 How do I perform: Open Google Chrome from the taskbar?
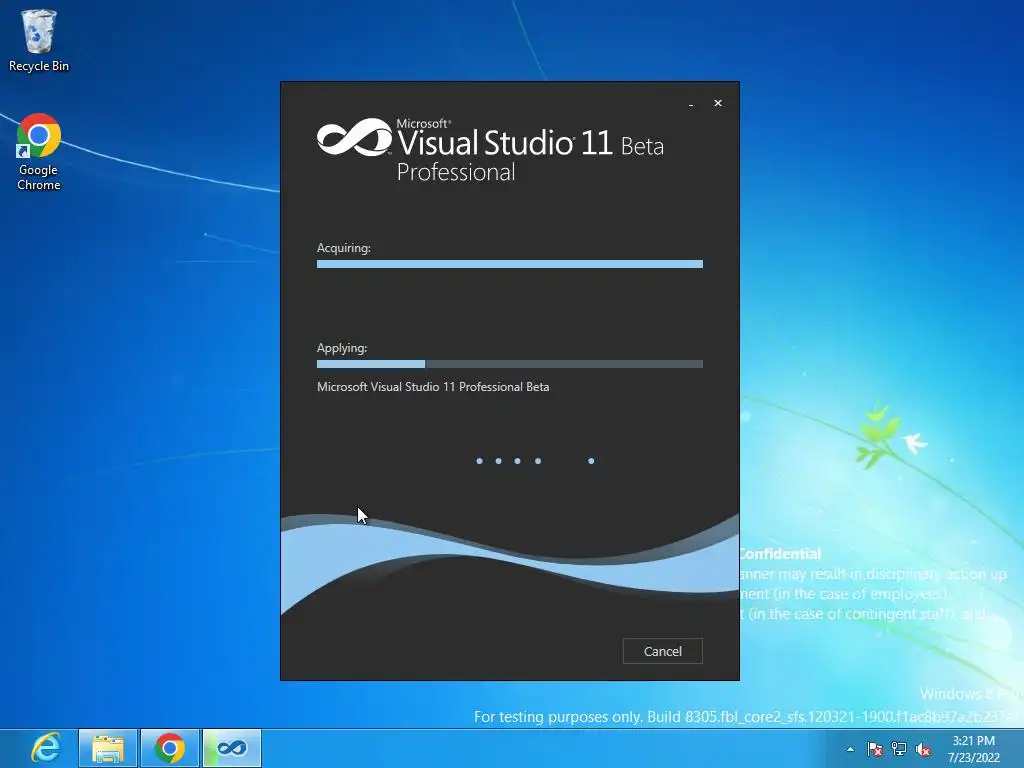pos(170,748)
